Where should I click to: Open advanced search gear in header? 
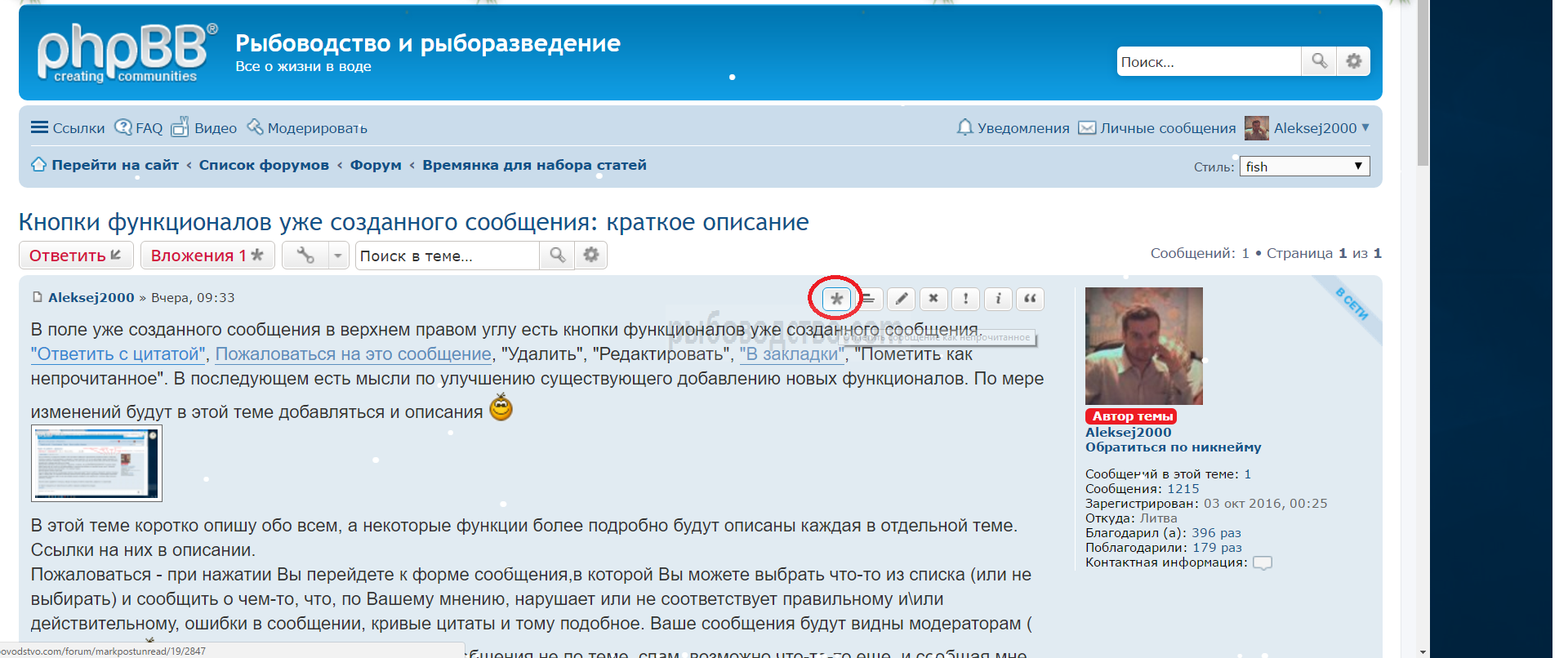1353,61
